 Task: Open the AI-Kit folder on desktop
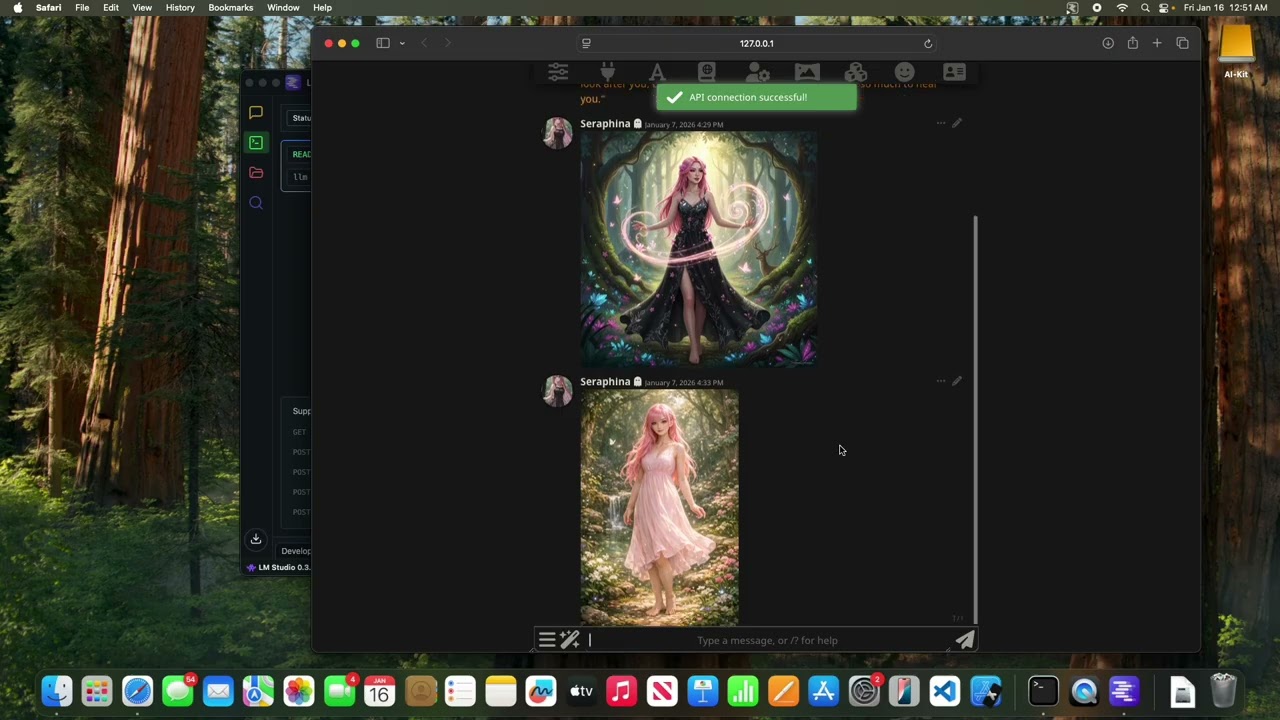click(1237, 51)
